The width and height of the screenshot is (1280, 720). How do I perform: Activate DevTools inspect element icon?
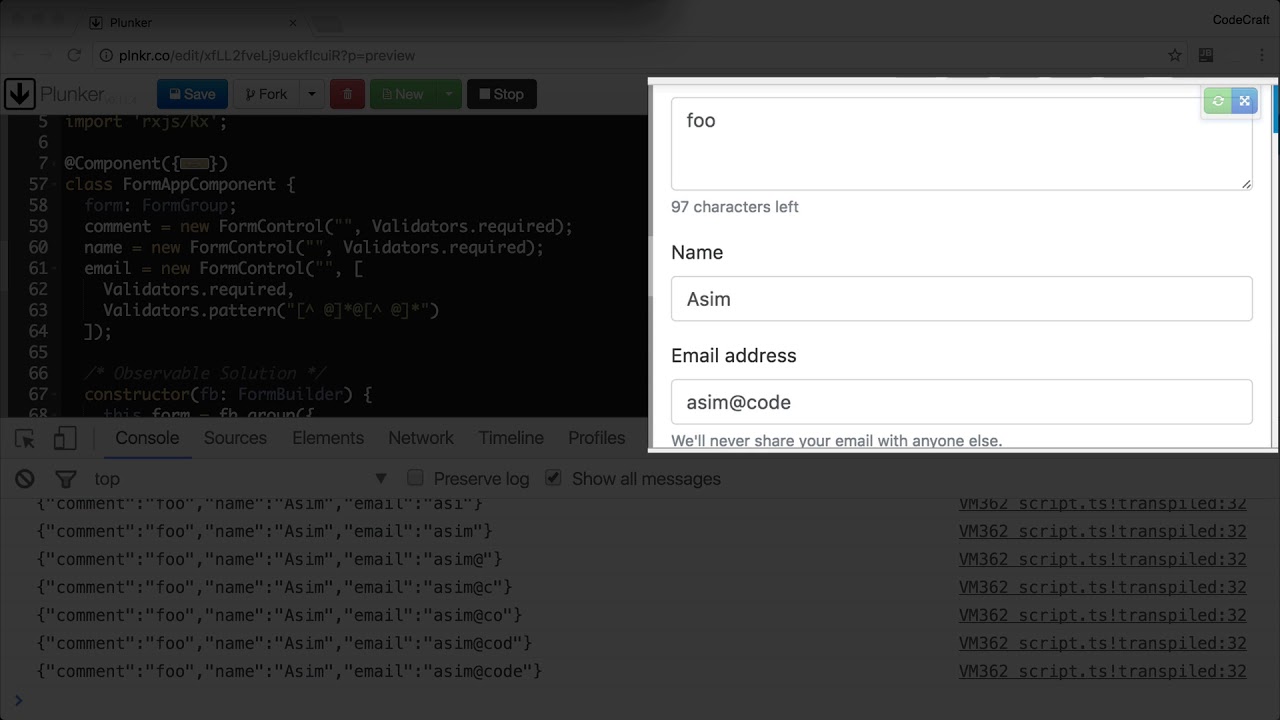[25, 438]
